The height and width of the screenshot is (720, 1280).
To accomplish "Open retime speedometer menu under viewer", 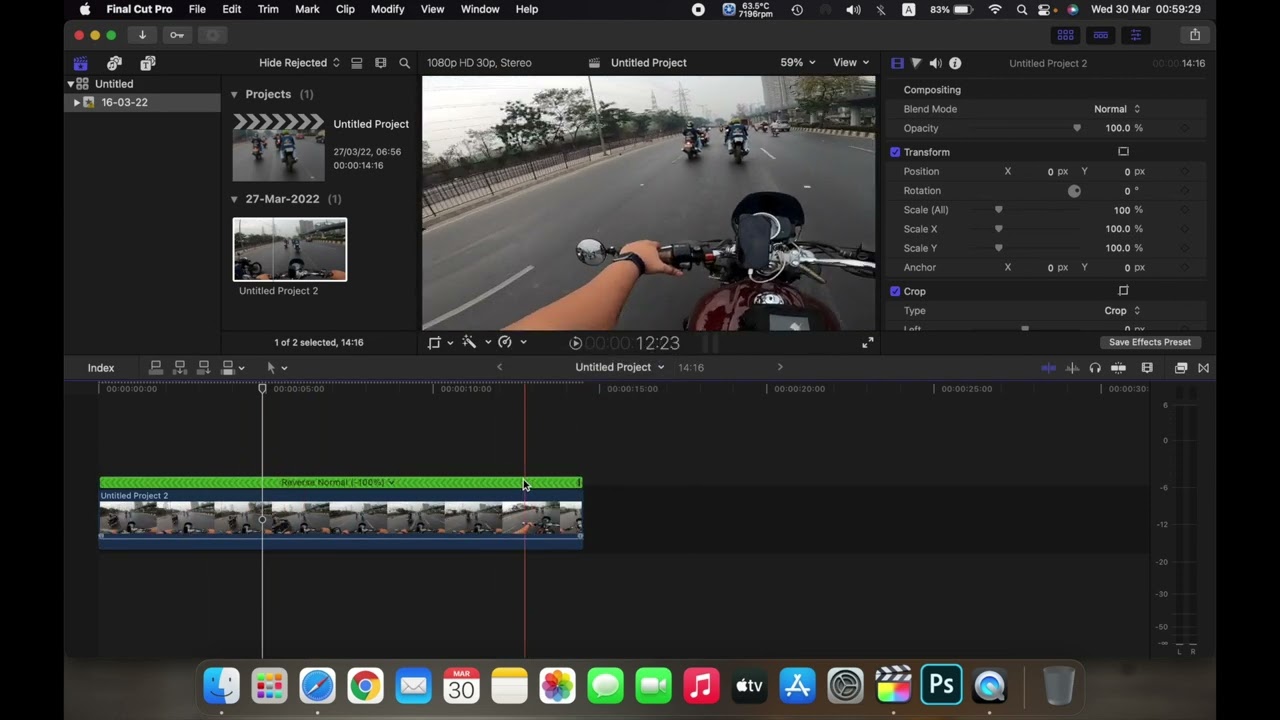I will [505, 342].
